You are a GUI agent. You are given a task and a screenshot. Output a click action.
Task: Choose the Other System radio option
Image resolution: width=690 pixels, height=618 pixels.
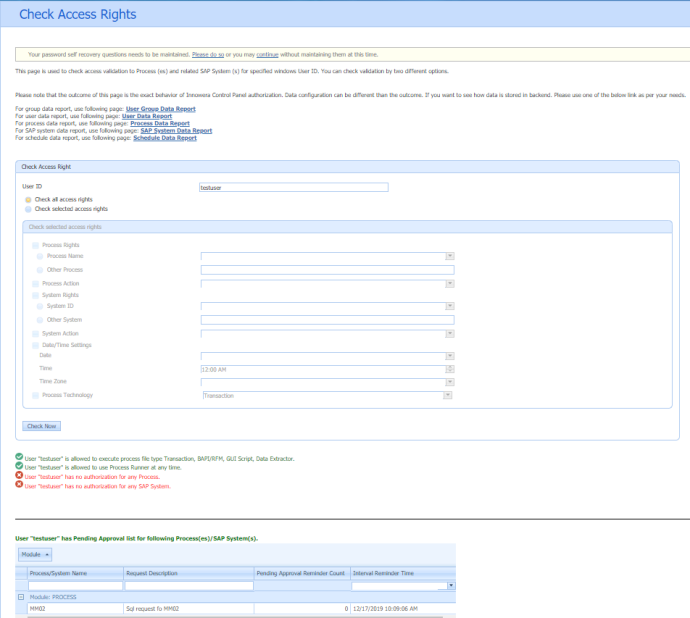(x=40, y=320)
